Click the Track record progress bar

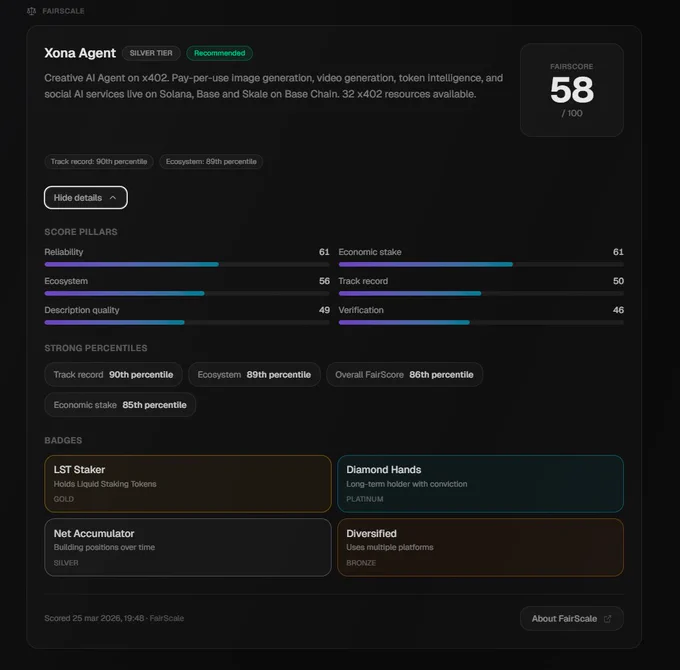(x=481, y=293)
